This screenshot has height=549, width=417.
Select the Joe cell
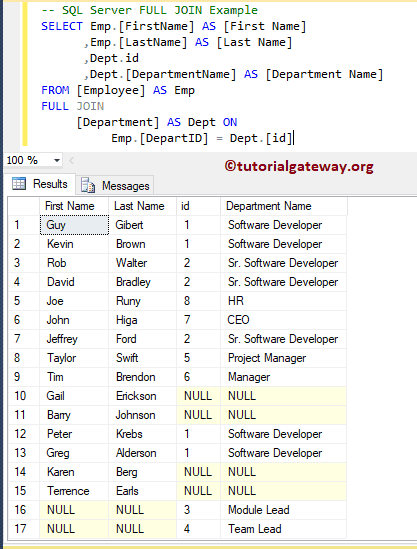click(x=74, y=301)
